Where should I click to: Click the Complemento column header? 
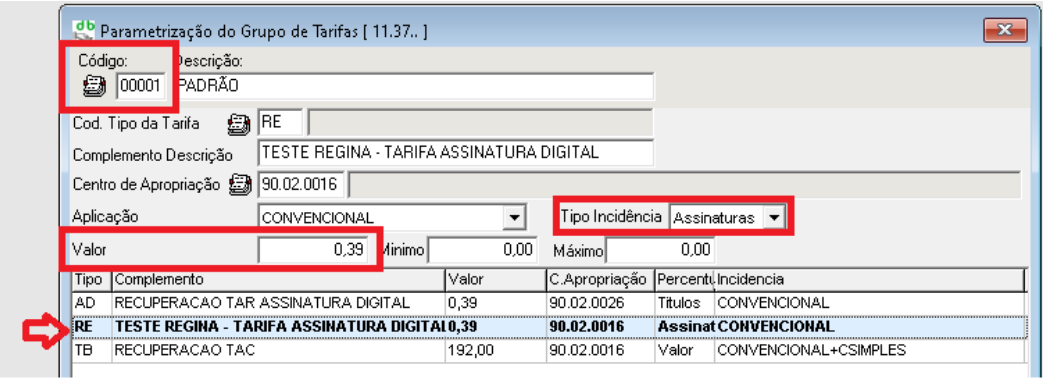[278, 279]
